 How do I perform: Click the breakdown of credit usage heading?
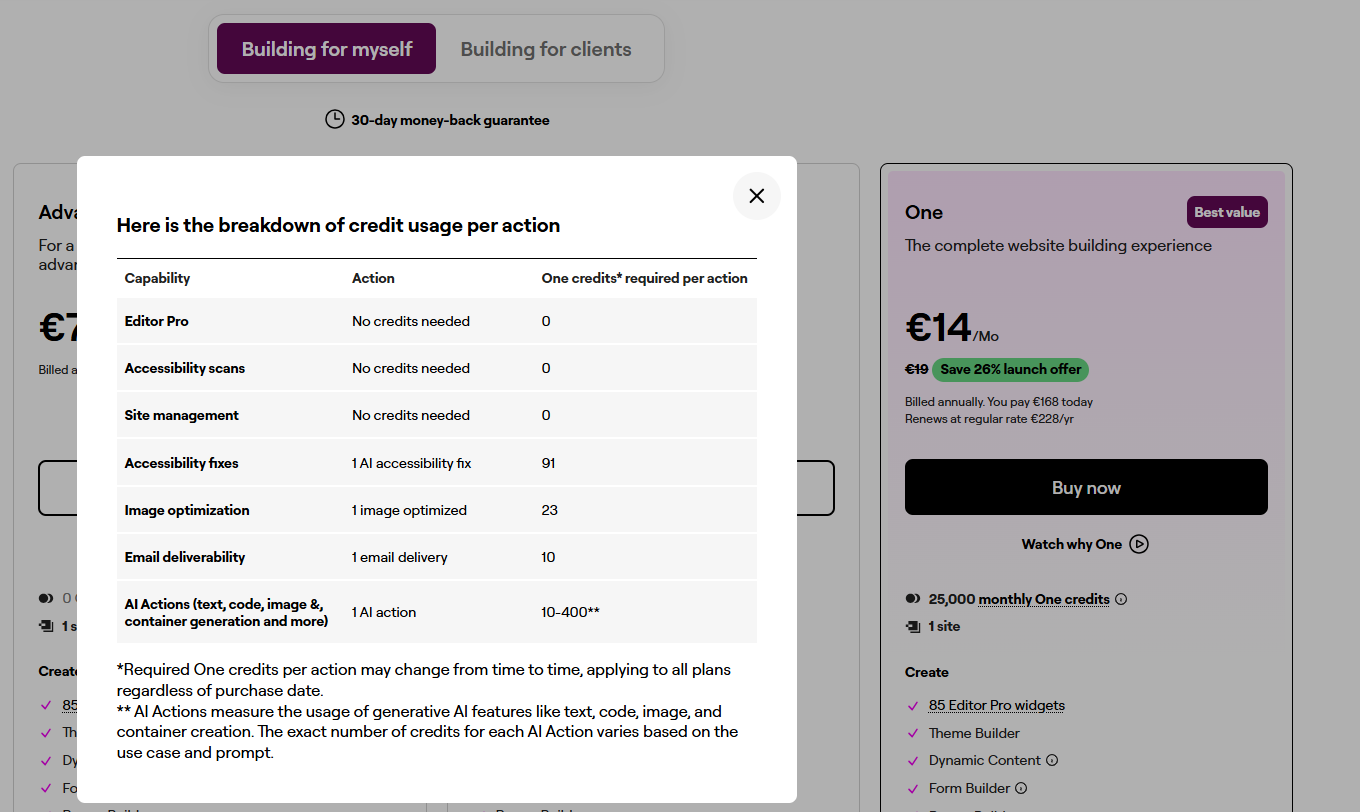pyautogui.click(x=338, y=225)
